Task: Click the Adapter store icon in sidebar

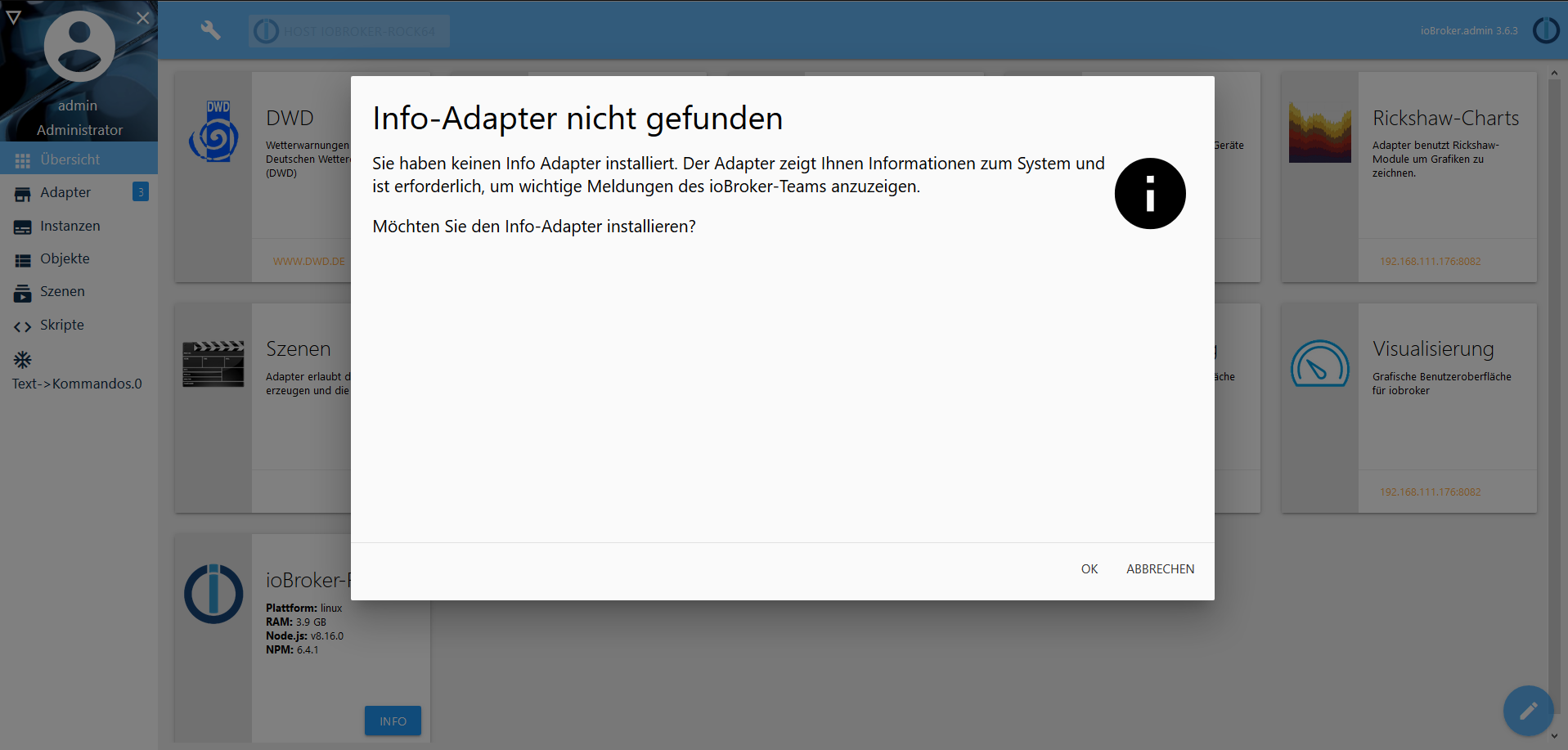Action: 22,194
